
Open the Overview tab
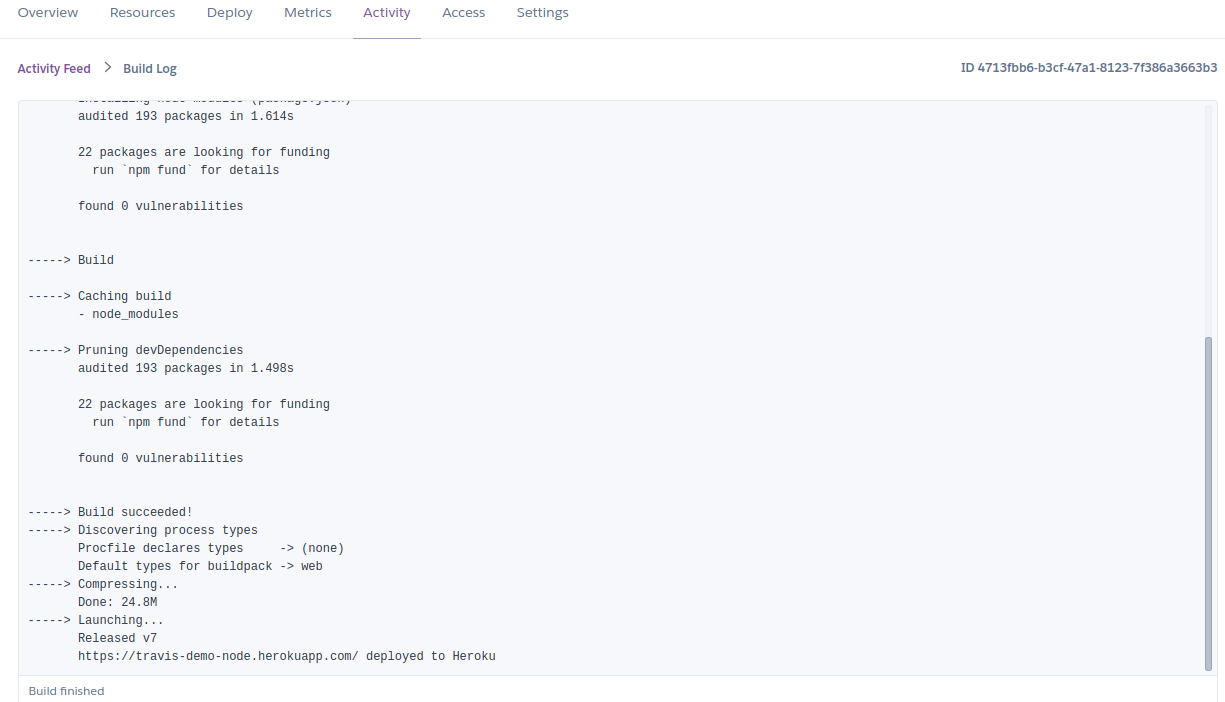click(x=48, y=13)
